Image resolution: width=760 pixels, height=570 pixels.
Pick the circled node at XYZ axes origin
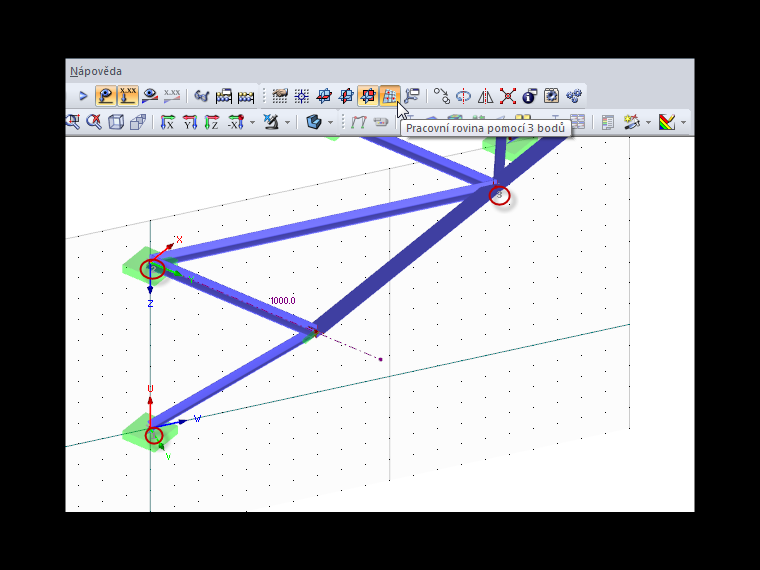pos(152,269)
